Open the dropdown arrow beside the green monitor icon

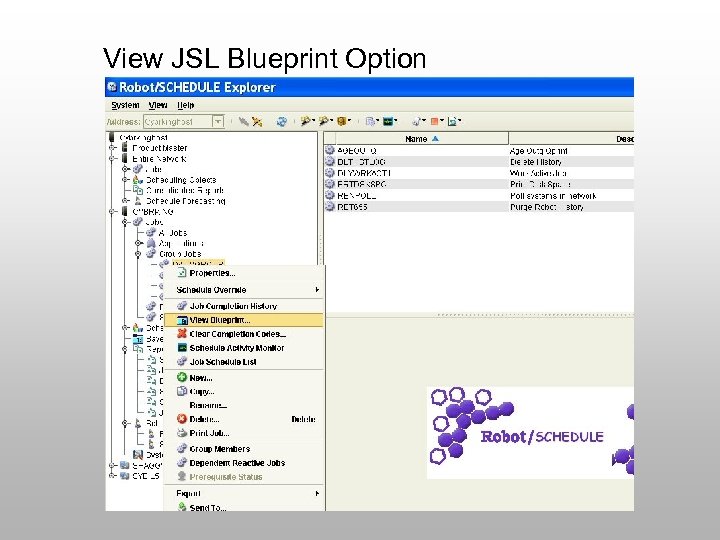pyautogui.click(x=396, y=121)
